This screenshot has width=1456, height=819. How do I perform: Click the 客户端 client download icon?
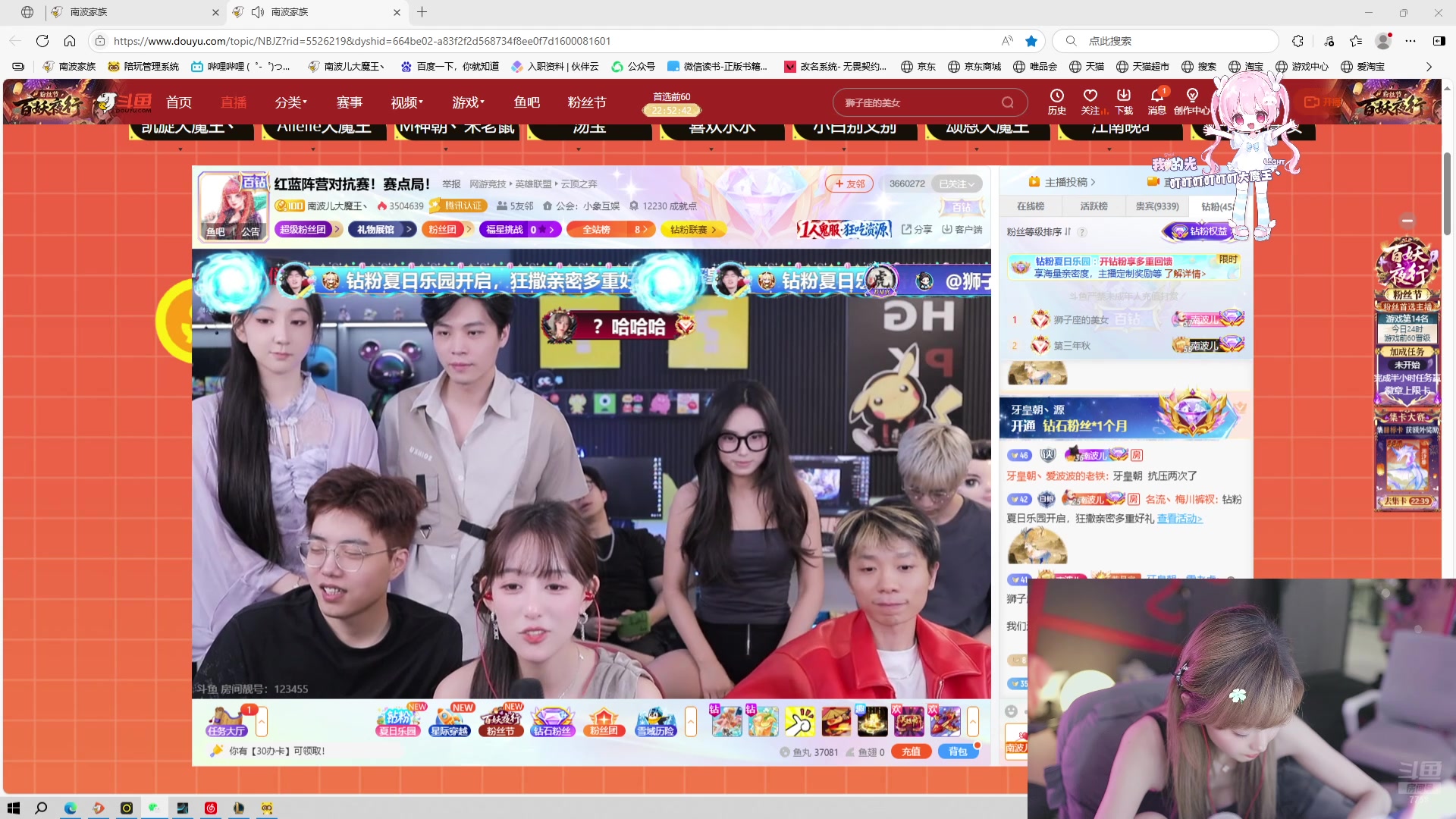pos(962,229)
